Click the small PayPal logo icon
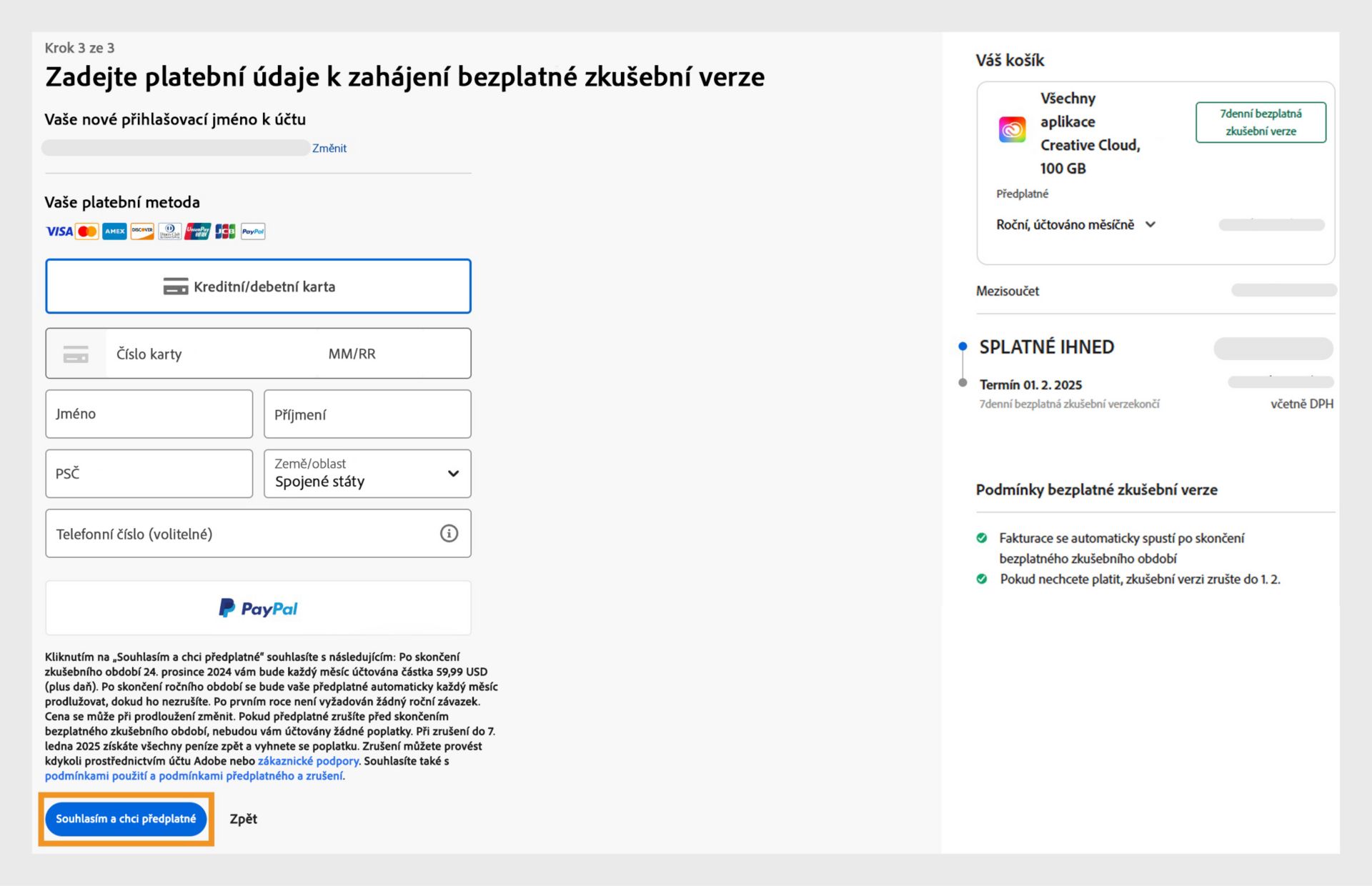1372x886 pixels. [x=253, y=232]
